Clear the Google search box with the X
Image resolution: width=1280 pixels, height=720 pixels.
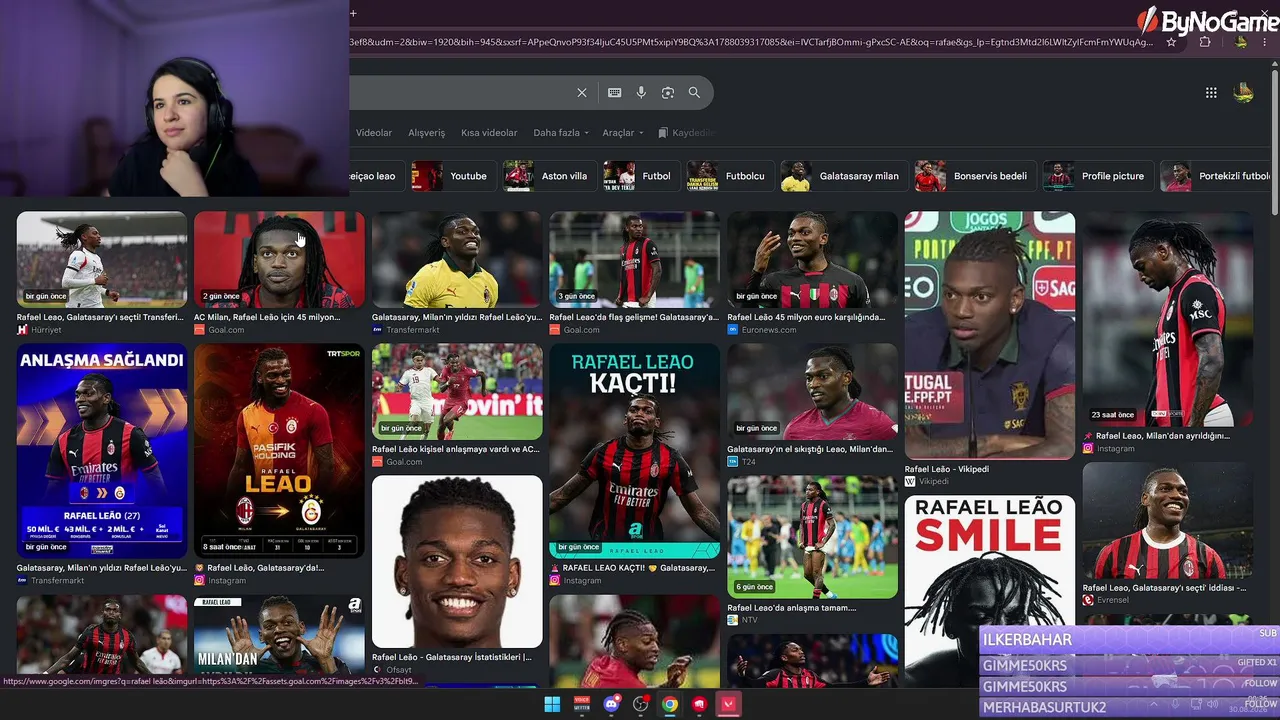582,93
